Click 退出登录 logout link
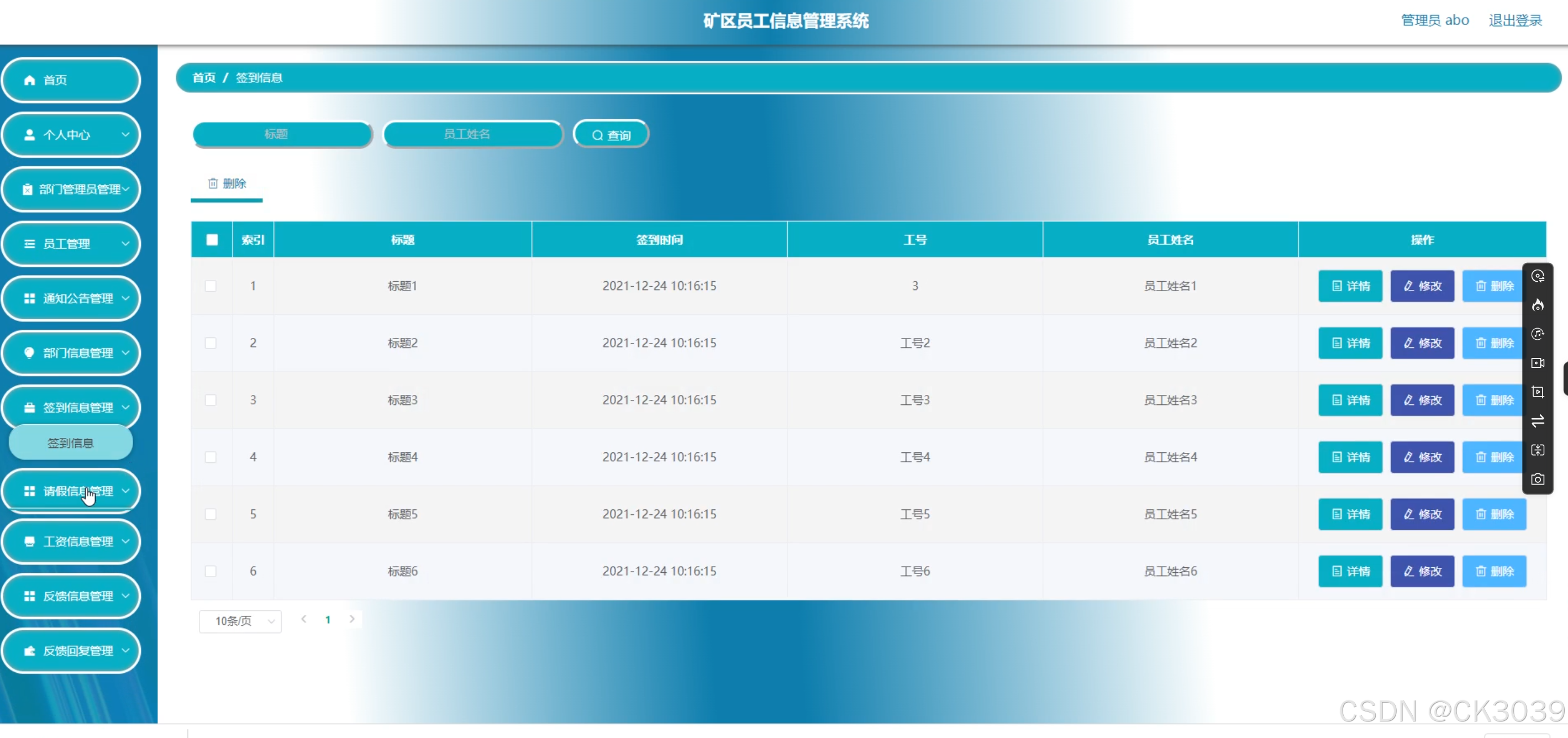The width and height of the screenshot is (1568, 738). (x=1515, y=20)
